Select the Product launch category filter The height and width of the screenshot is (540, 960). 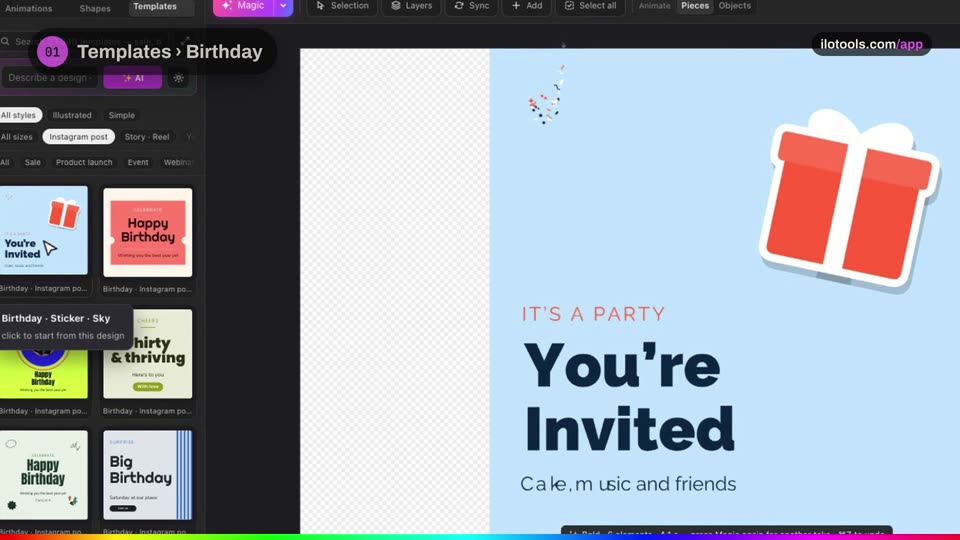click(84, 162)
